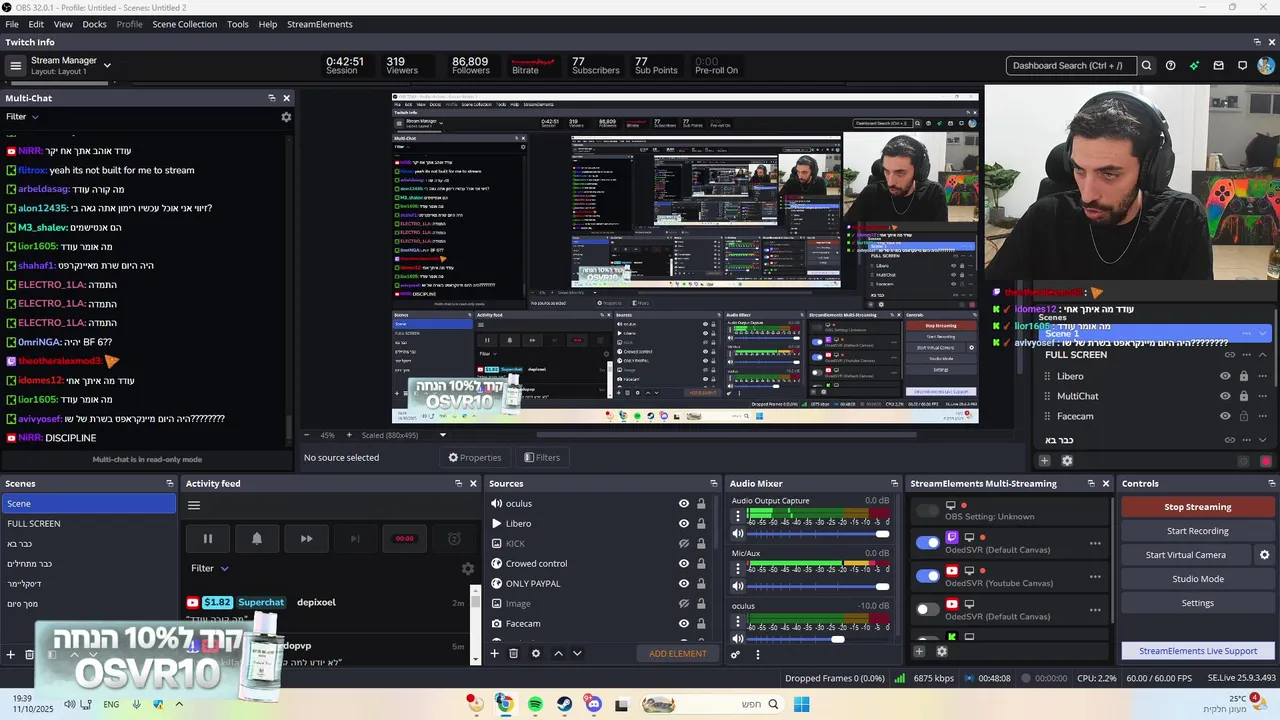The height and width of the screenshot is (720, 1280).
Task: Hide the Crowed control source
Action: pyautogui.click(x=684, y=564)
